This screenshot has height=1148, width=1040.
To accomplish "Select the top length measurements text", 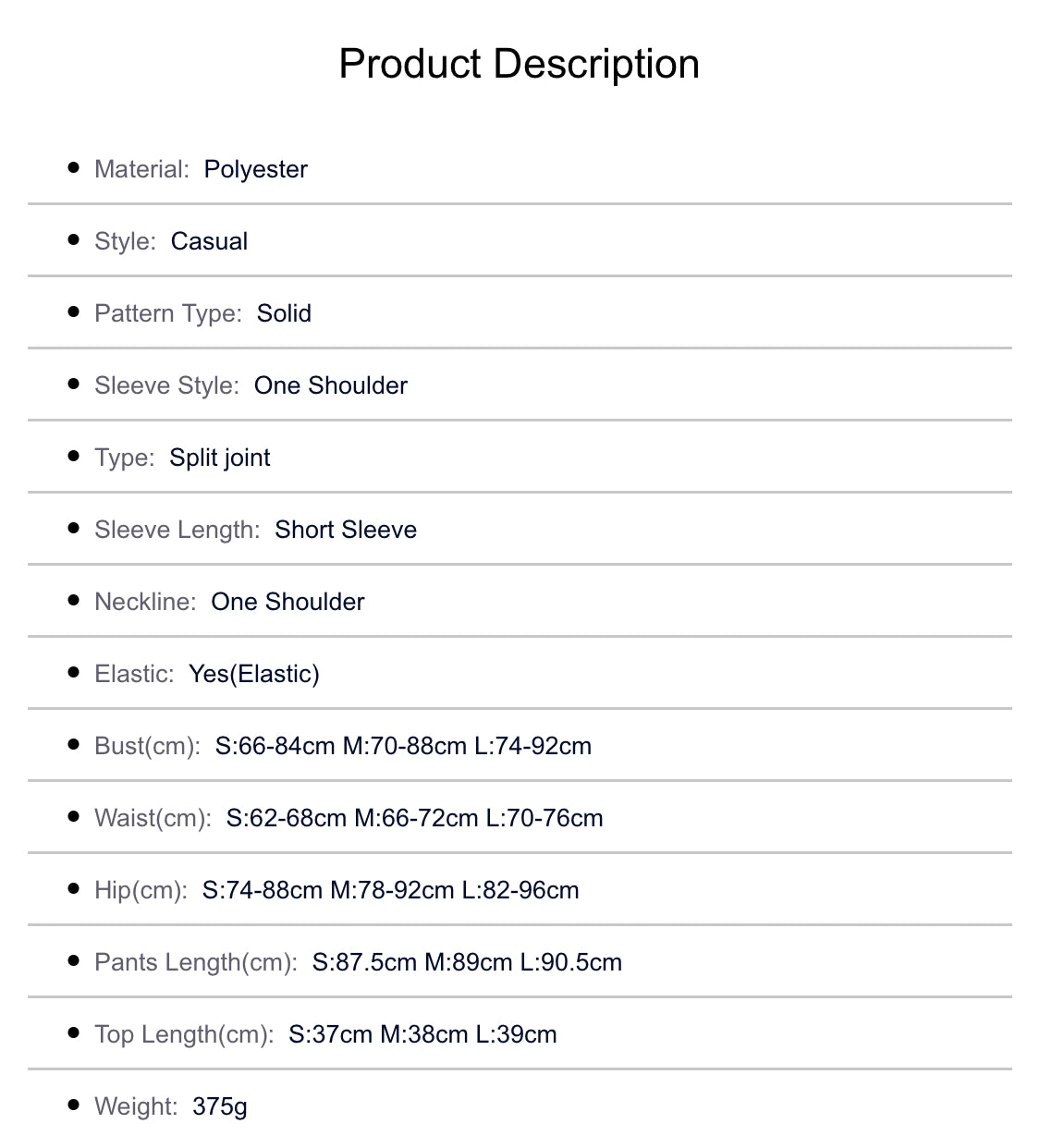I will click(x=422, y=1034).
